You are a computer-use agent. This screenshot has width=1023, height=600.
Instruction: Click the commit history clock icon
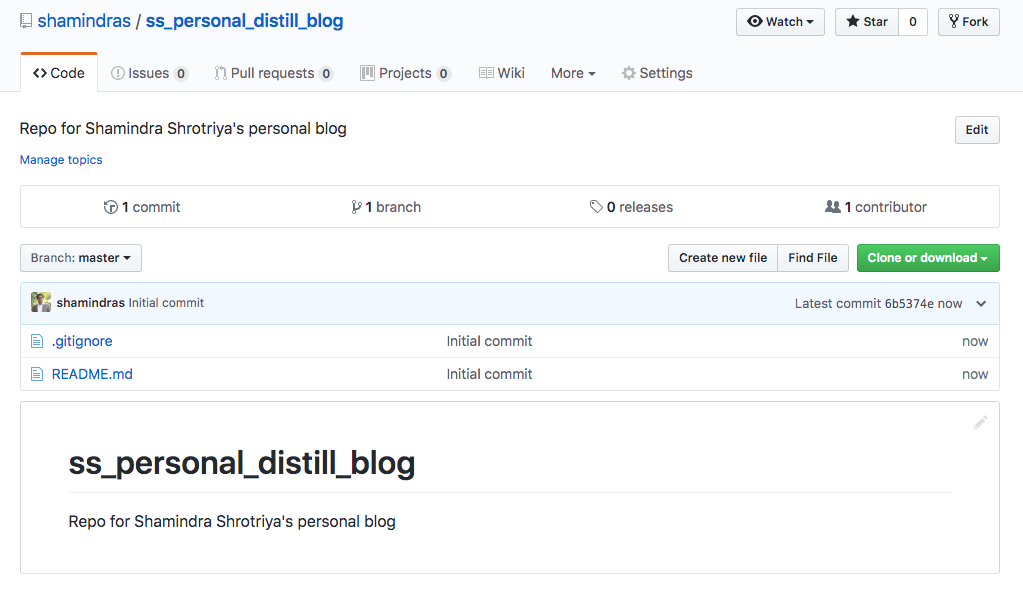pyautogui.click(x=110, y=207)
